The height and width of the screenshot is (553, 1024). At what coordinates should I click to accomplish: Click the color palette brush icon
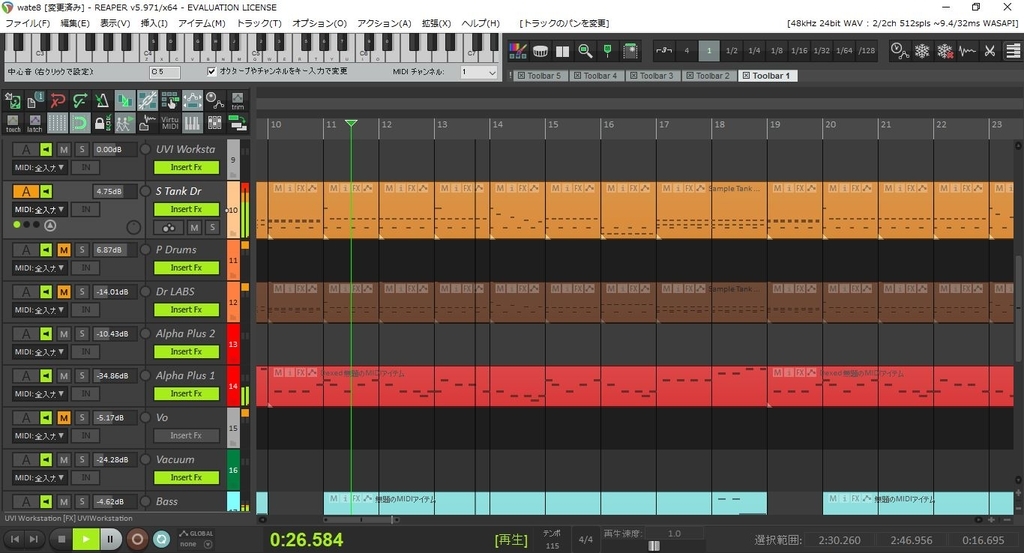518,51
